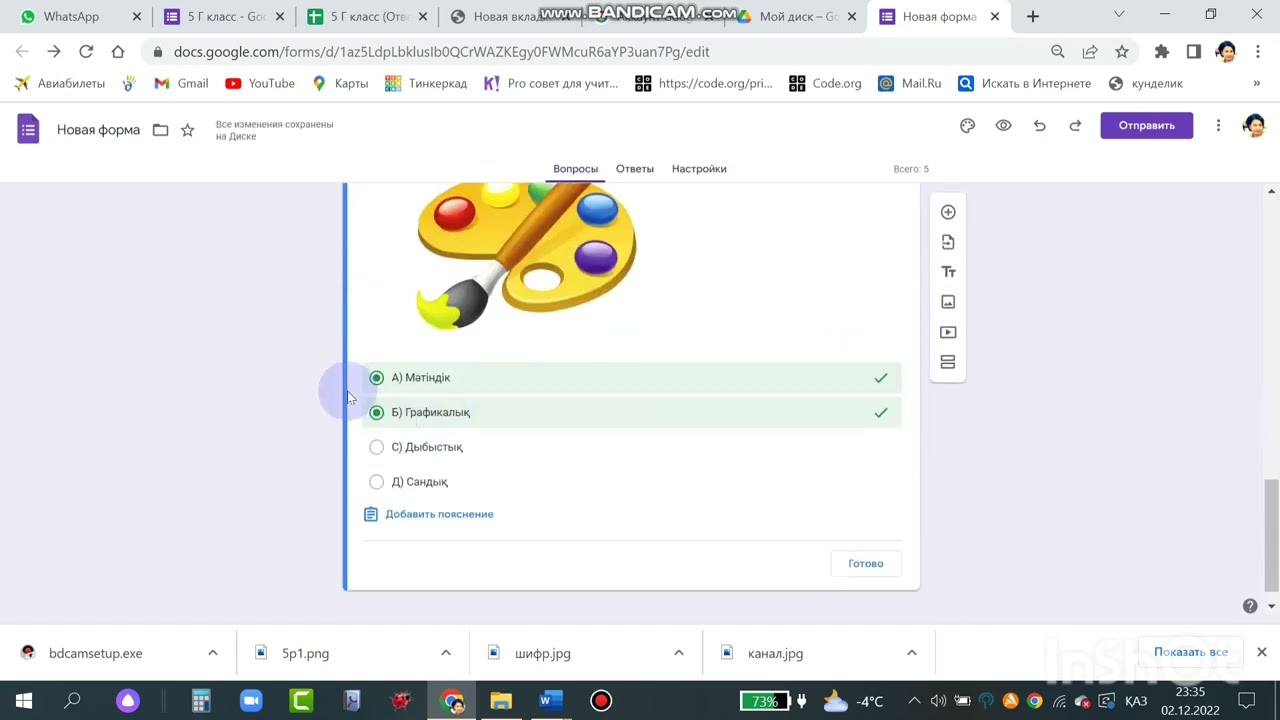Open the Gmail bookmark
Screen dimensions: 1280x720
tap(181, 84)
